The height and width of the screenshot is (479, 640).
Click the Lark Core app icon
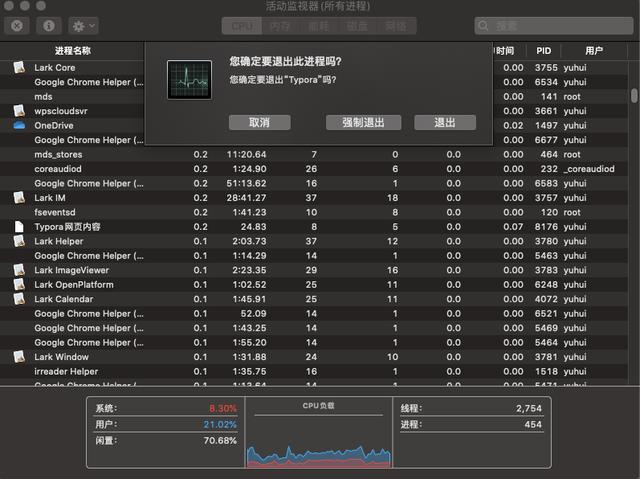pos(19,67)
